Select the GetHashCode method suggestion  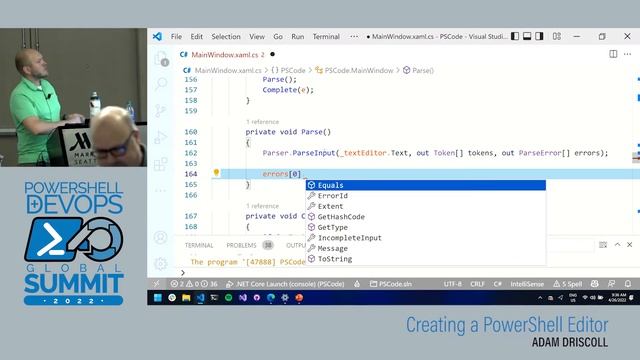pyautogui.click(x=426, y=217)
